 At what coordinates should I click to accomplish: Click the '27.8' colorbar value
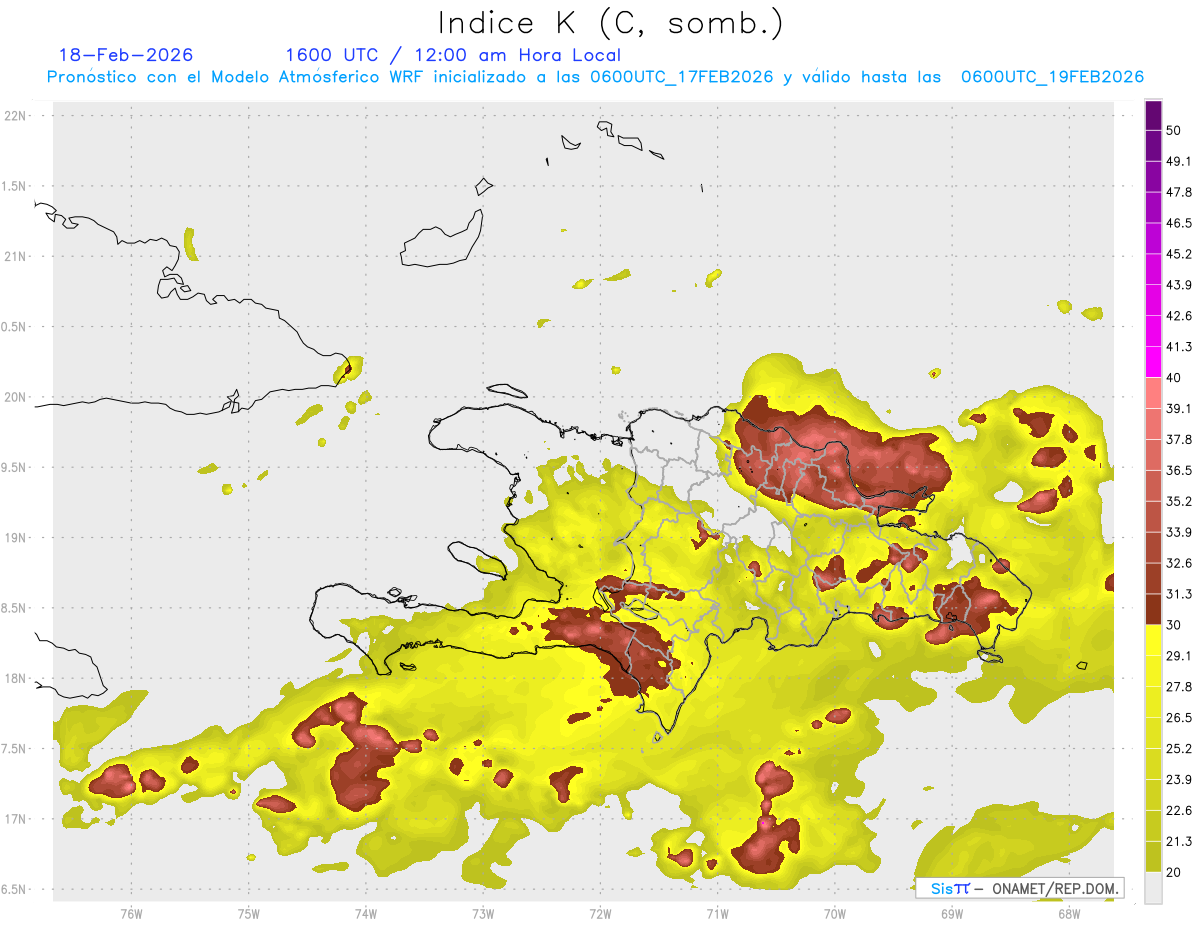[x=1179, y=687]
